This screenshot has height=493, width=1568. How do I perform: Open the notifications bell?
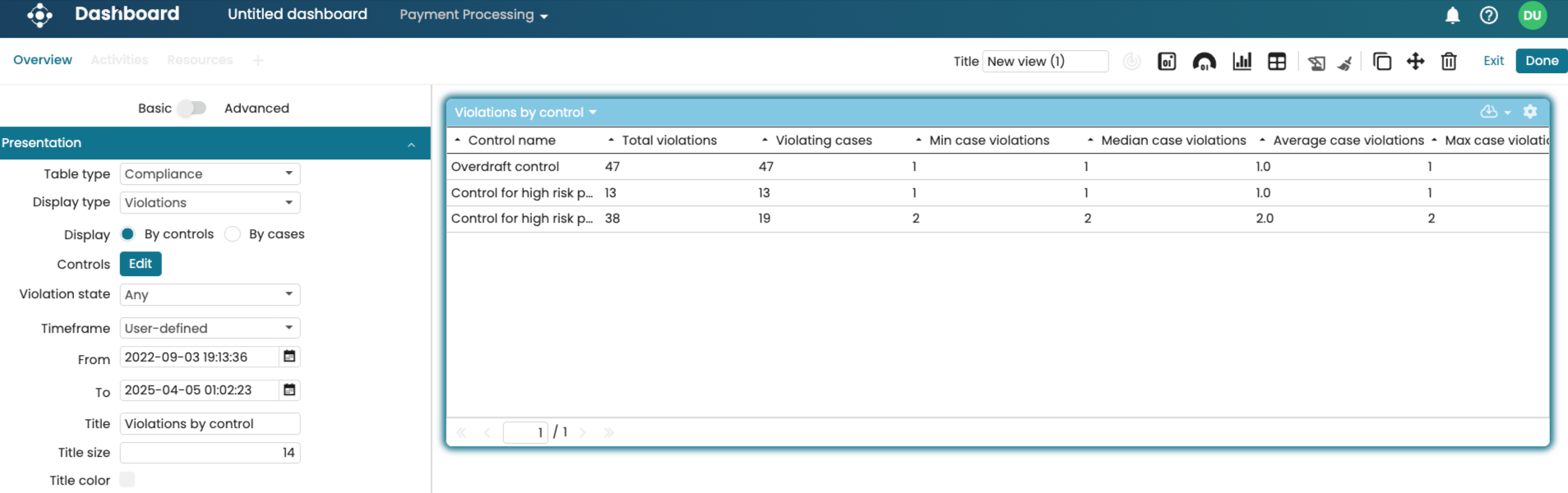tap(1453, 16)
